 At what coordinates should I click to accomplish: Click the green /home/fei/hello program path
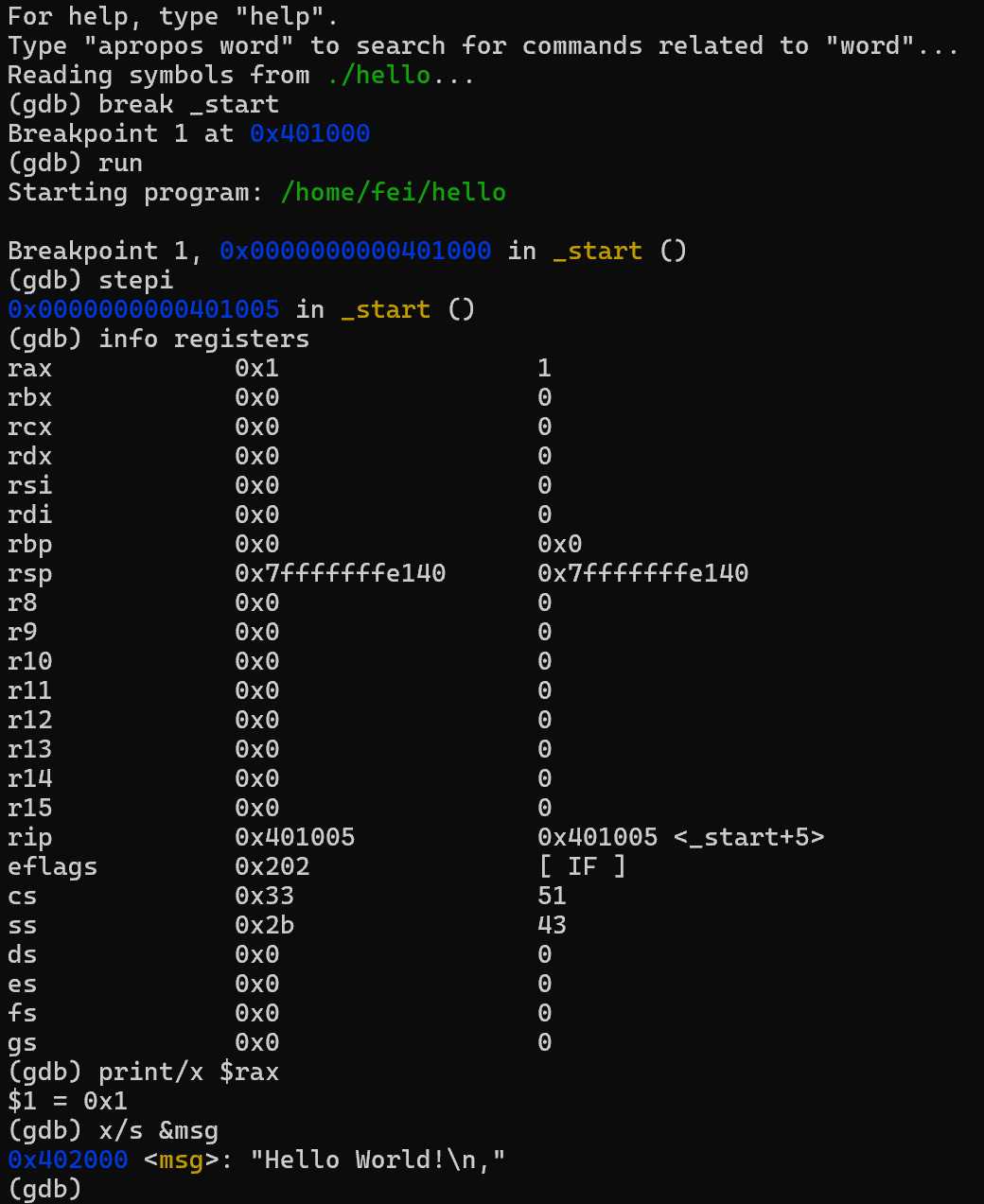point(393,192)
